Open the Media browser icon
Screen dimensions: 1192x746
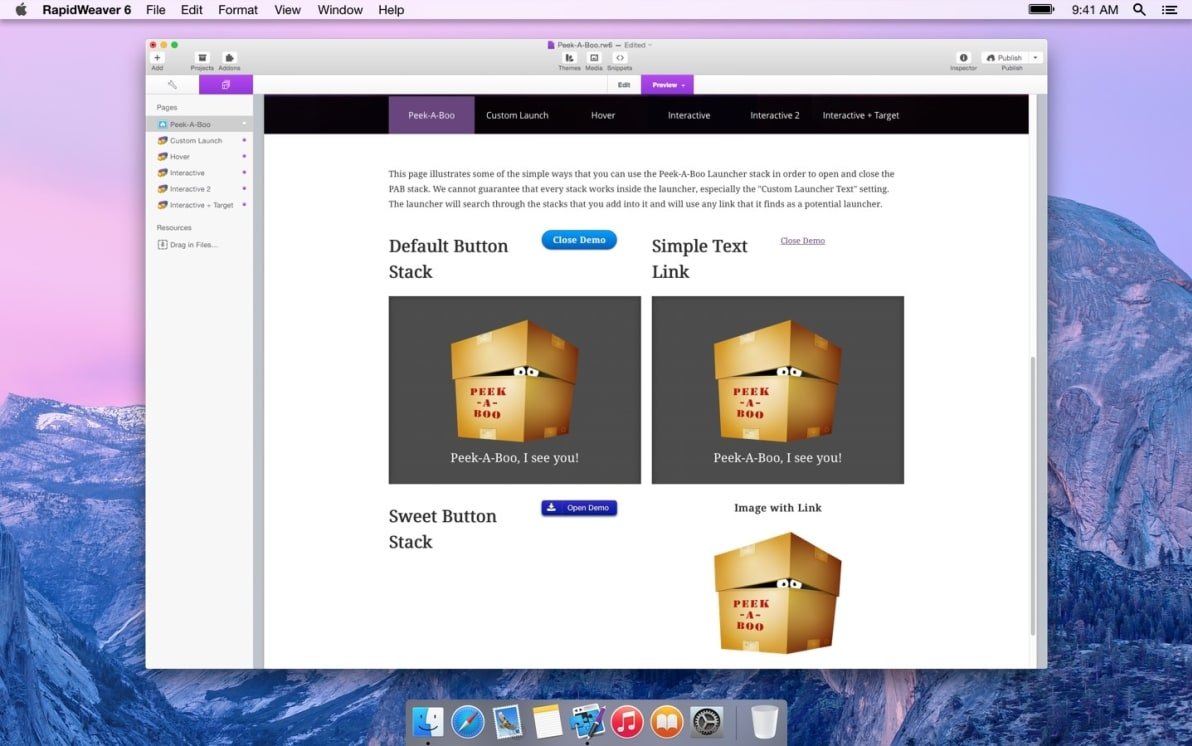tap(594, 58)
